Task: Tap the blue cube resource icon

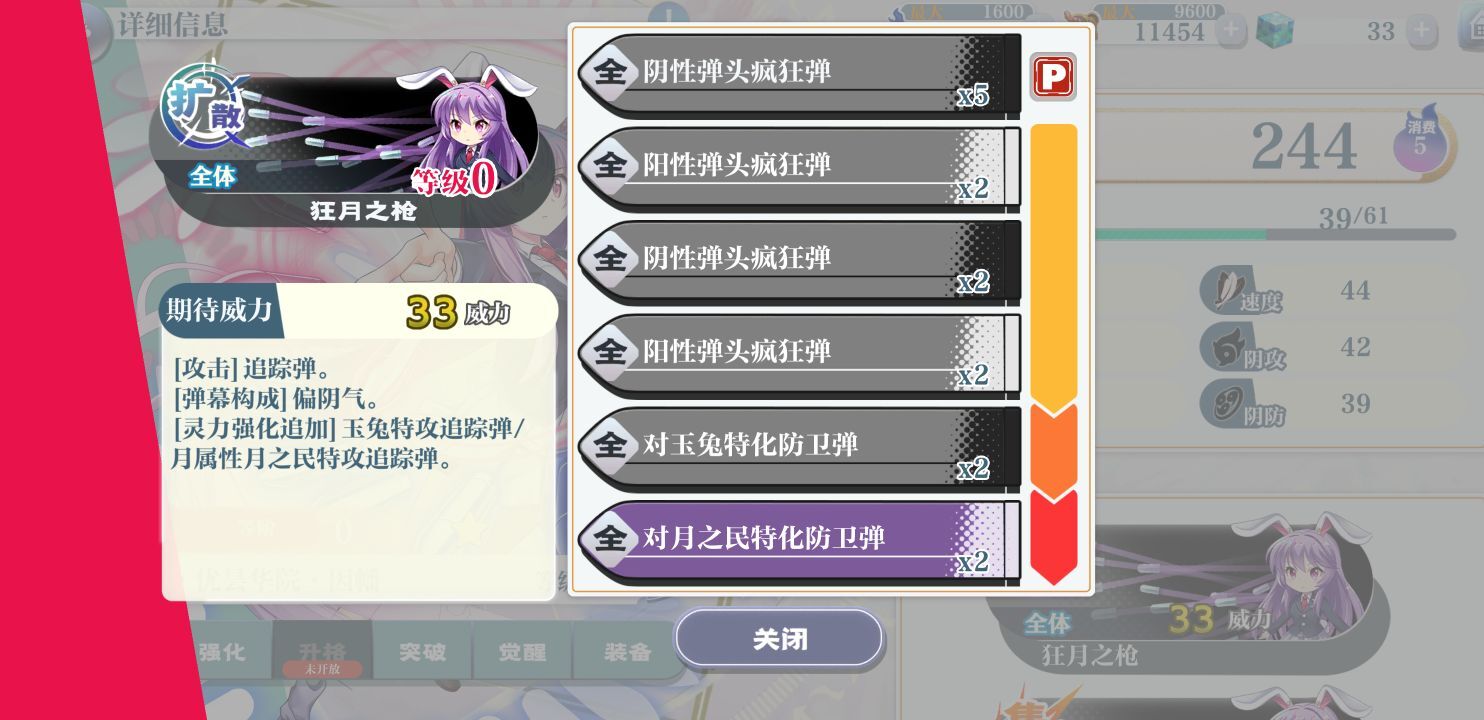Action: point(1275,30)
